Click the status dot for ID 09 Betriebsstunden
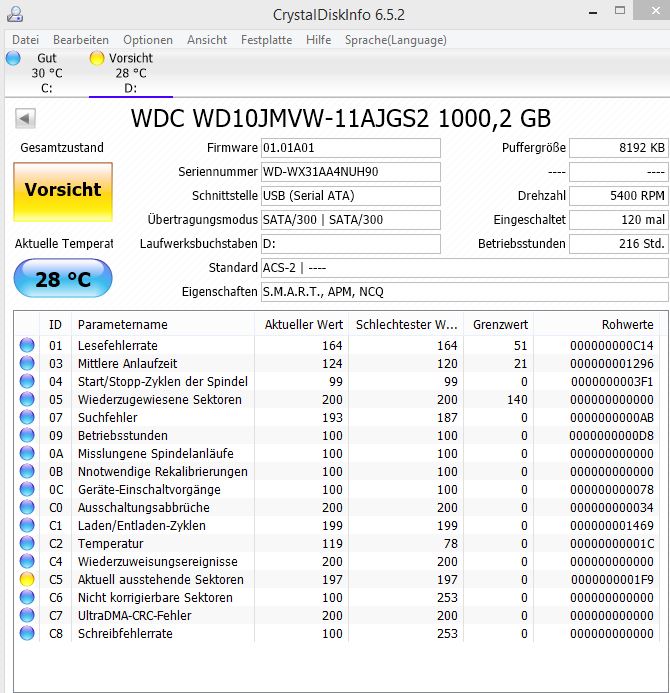 coord(27,435)
